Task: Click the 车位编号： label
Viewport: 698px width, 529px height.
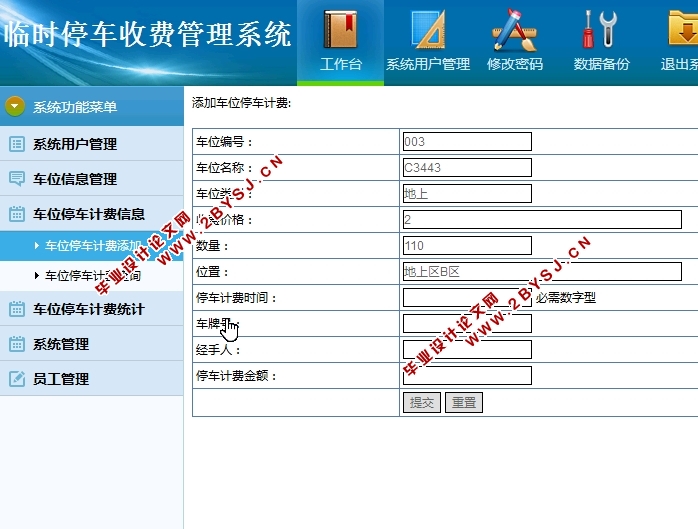Action: click(224, 142)
